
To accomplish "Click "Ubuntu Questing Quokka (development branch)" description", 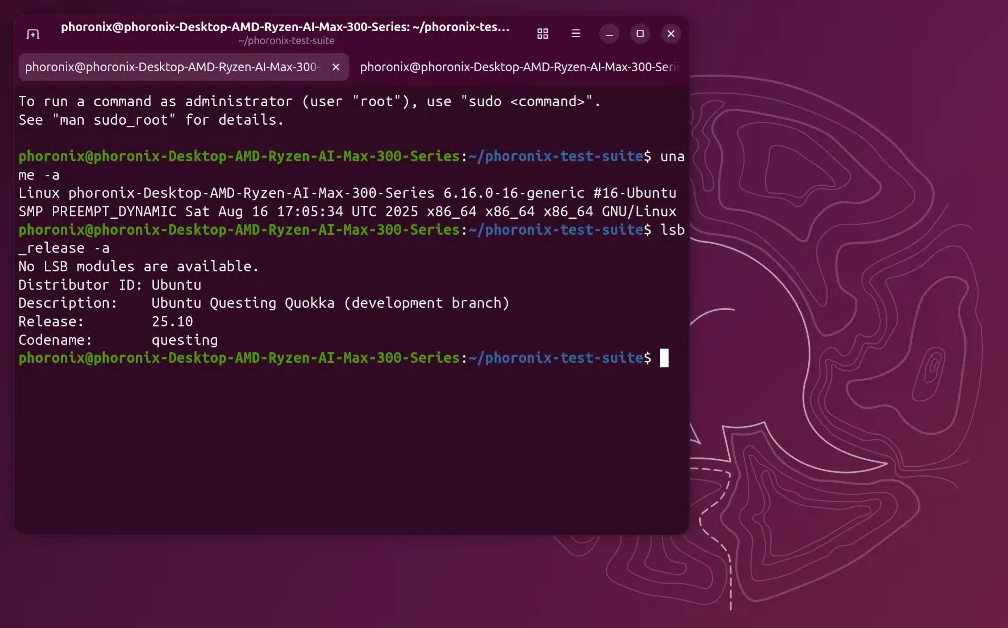I will pyautogui.click(x=330, y=303).
